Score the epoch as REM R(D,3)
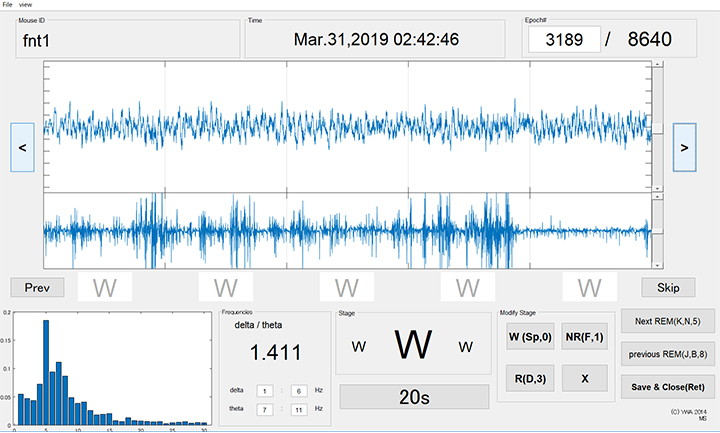 [530, 377]
